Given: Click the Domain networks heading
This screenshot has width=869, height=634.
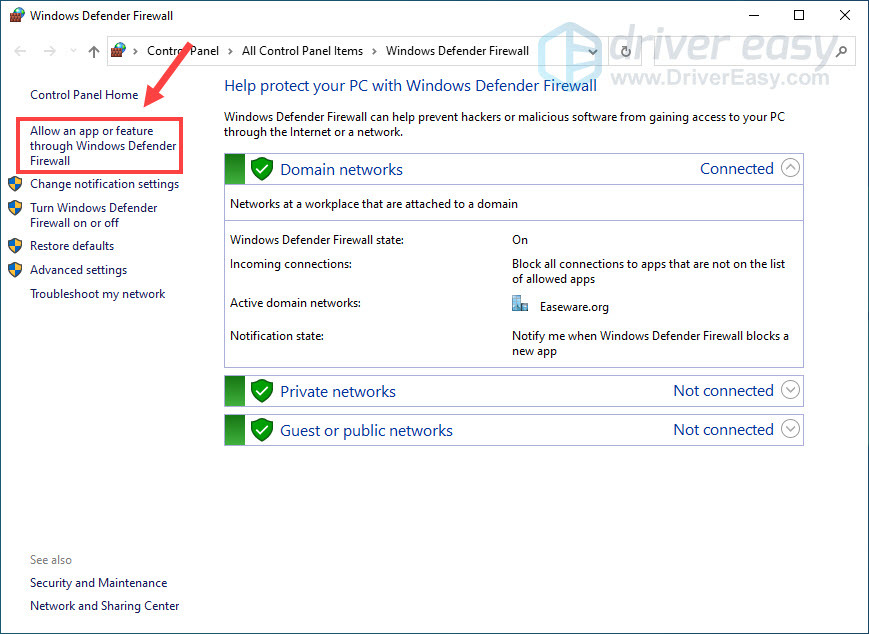Looking at the screenshot, I should point(341,170).
